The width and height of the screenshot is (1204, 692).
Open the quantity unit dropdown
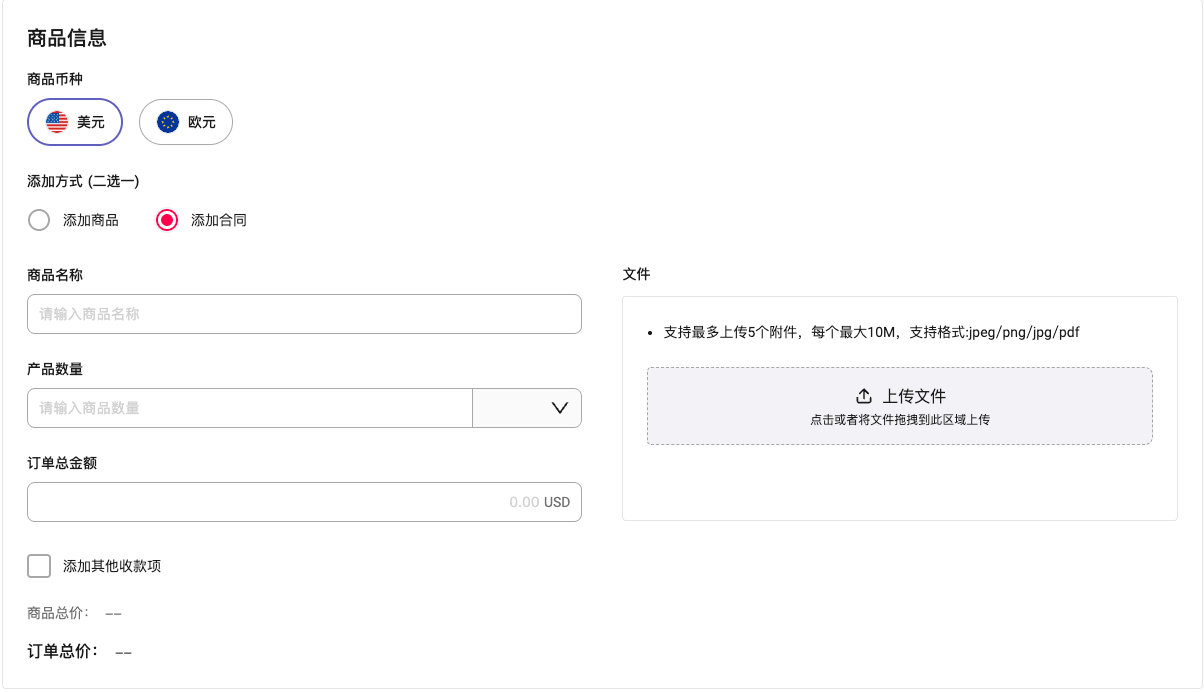click(526, 408)
